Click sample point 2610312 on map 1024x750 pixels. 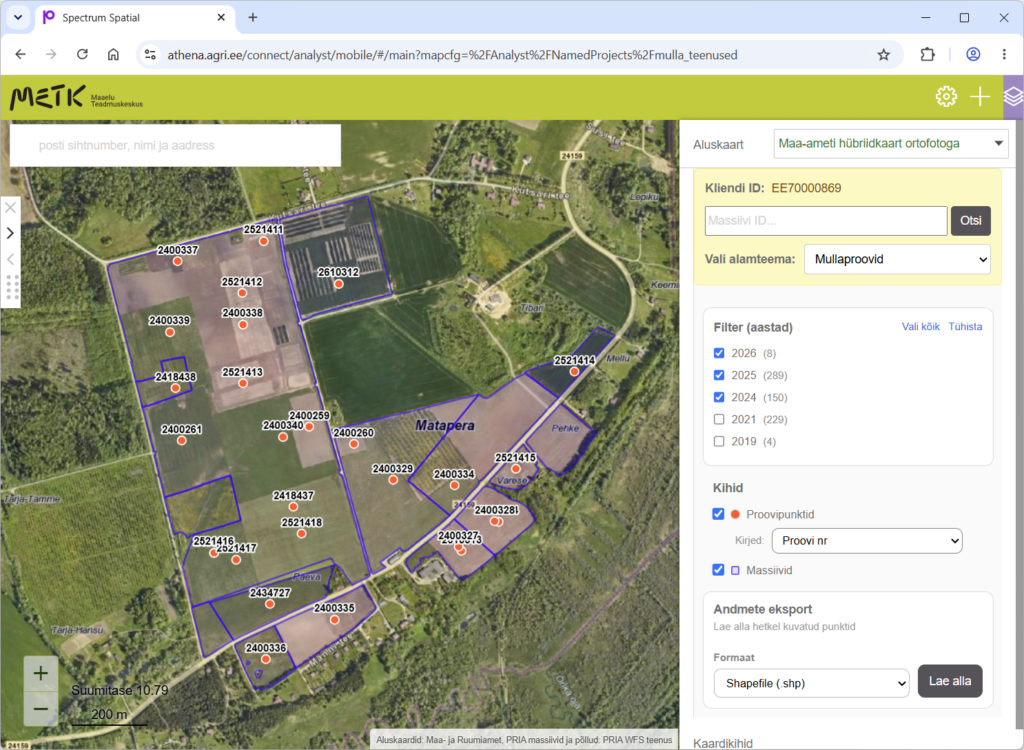[338, 284]
